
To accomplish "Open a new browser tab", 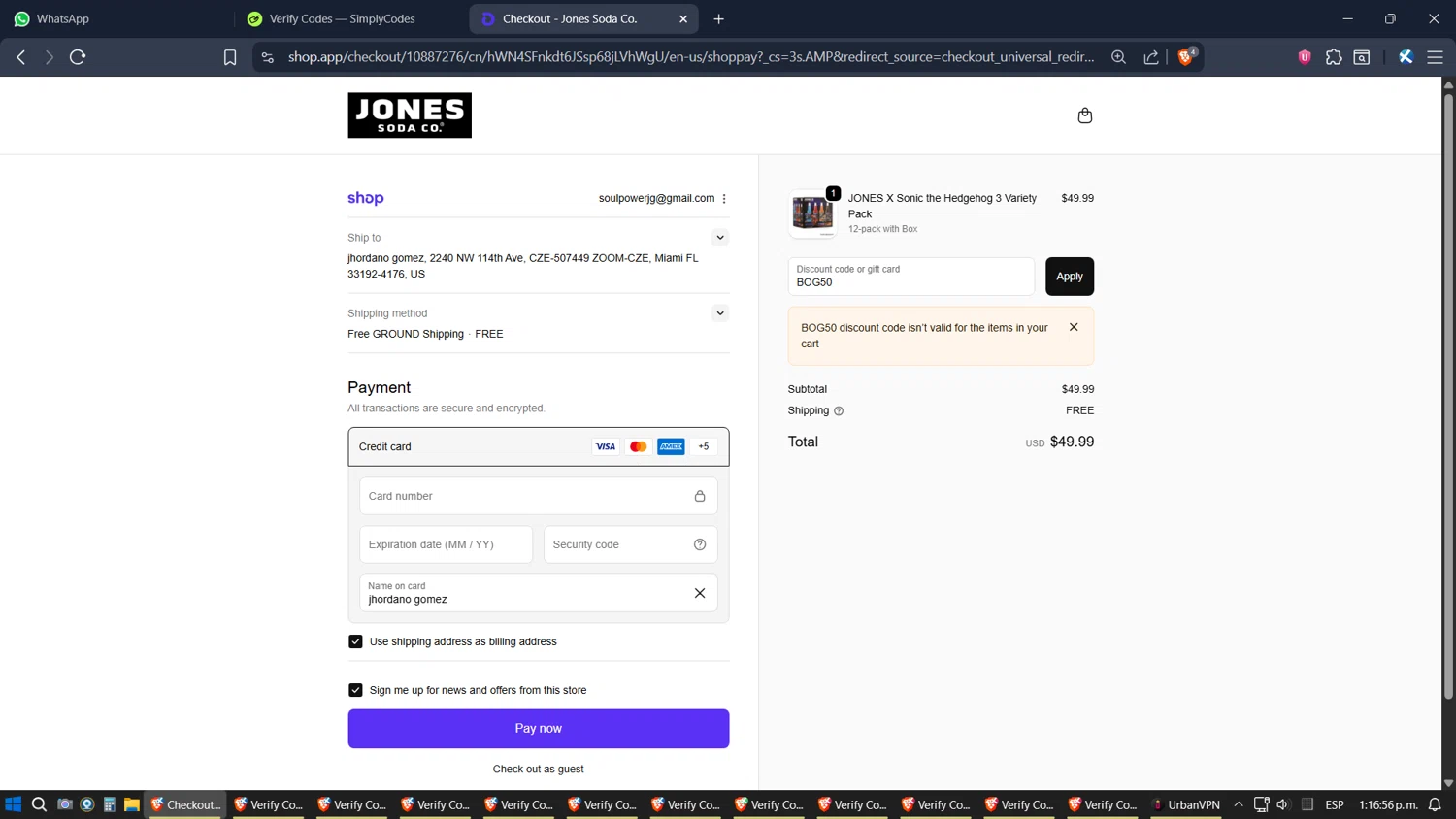I will (719, 18).
